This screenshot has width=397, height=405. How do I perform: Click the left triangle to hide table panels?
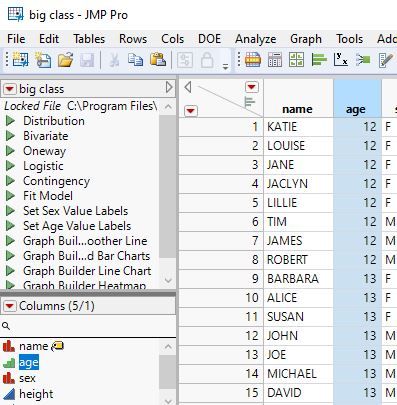[188, 87]
